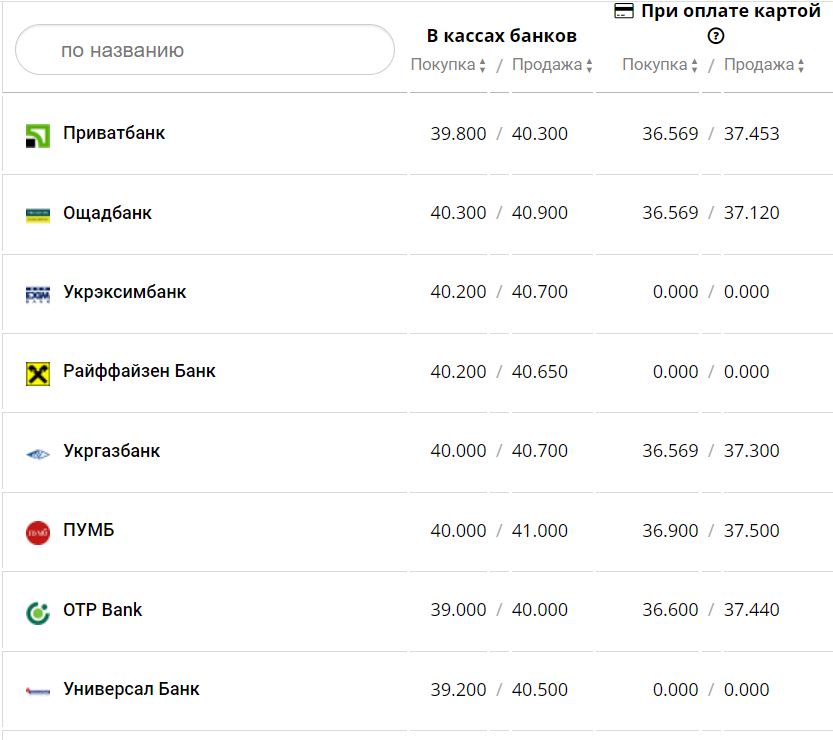Click the Укргазбанк logo icon
The image size is (833, 740).
tap(38, 453)
